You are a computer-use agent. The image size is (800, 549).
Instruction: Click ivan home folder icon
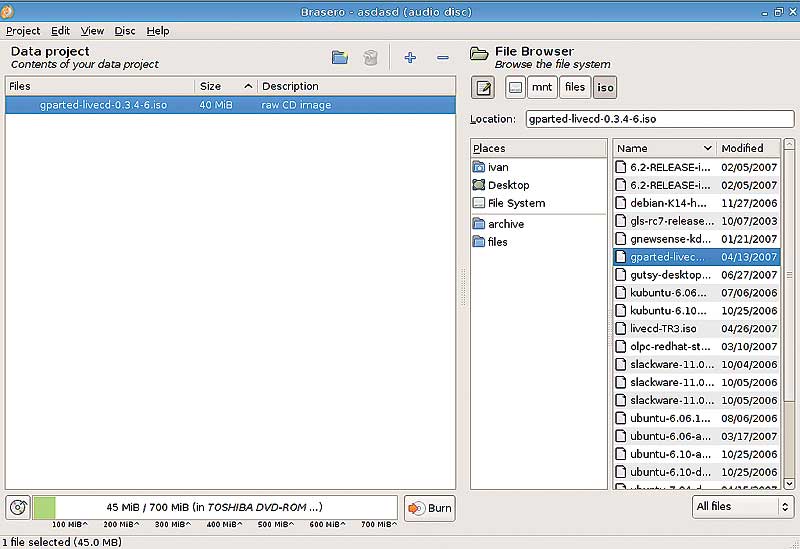[479, 167]
